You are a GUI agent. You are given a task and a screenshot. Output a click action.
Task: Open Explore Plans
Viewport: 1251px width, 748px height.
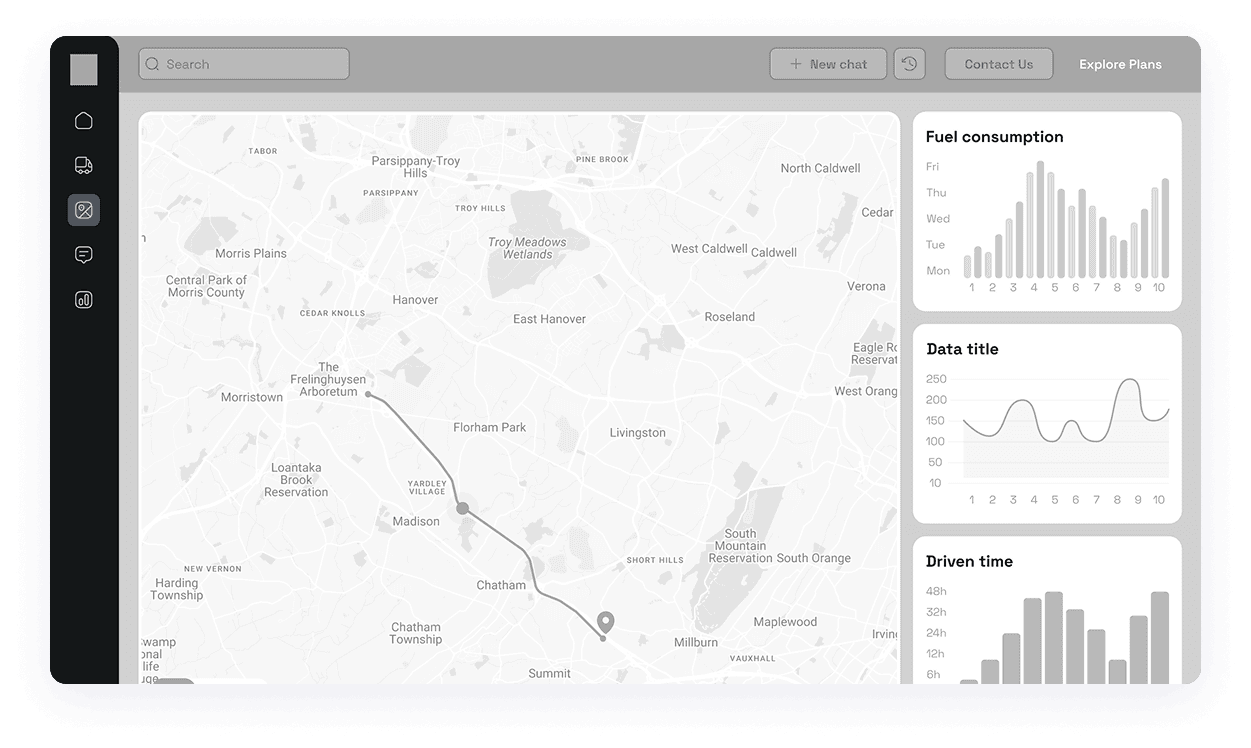1120,63
